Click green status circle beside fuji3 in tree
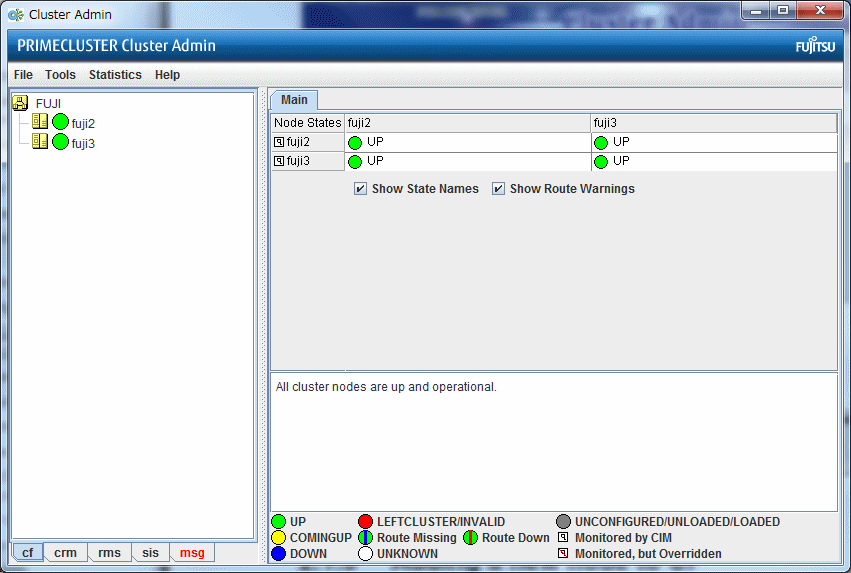 [60, 142]
